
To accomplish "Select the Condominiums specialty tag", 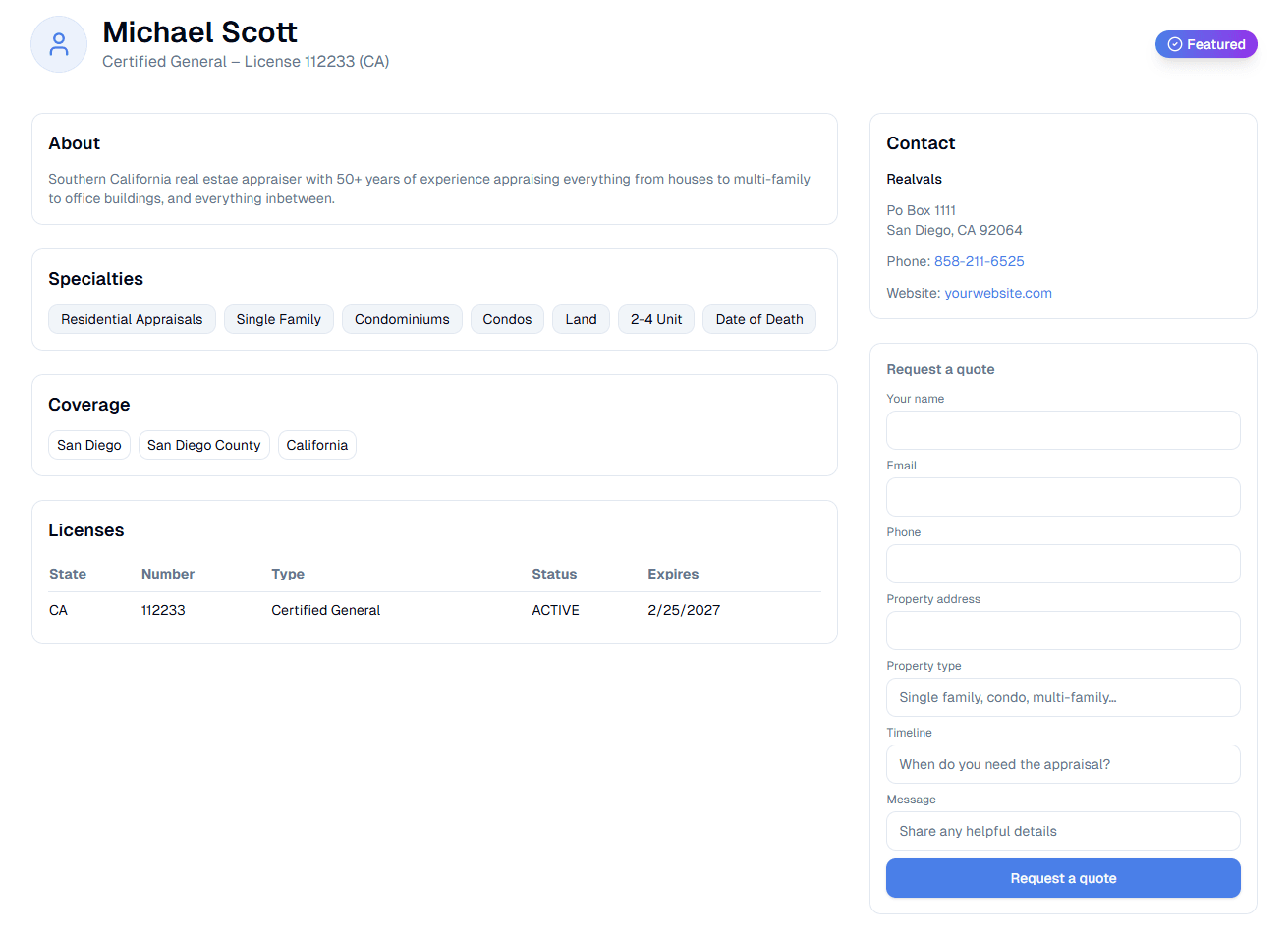I will (x=402, y=319).
